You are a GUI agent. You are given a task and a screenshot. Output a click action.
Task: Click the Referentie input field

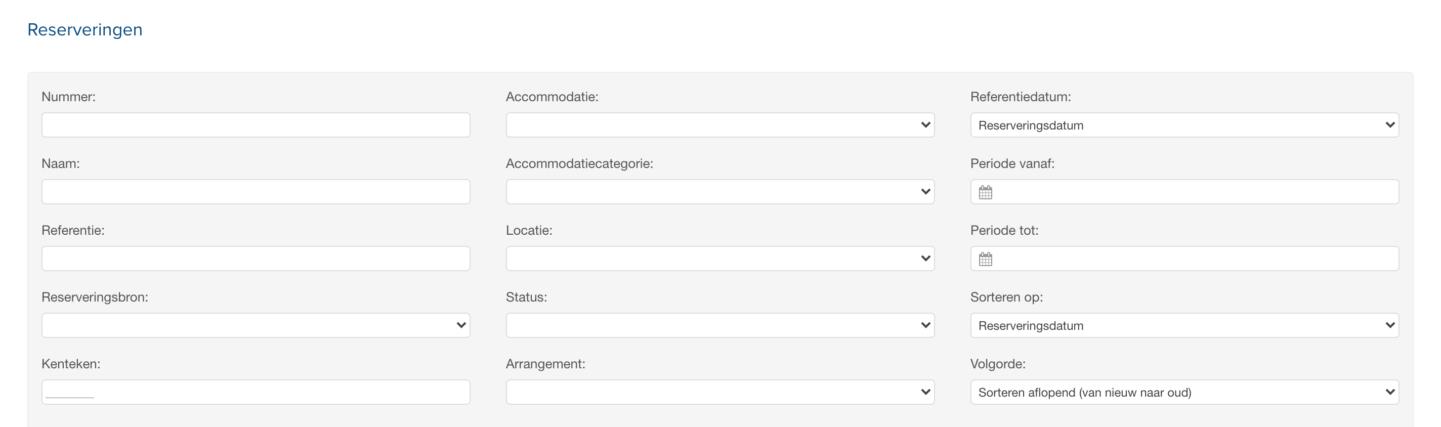[255, 259]
